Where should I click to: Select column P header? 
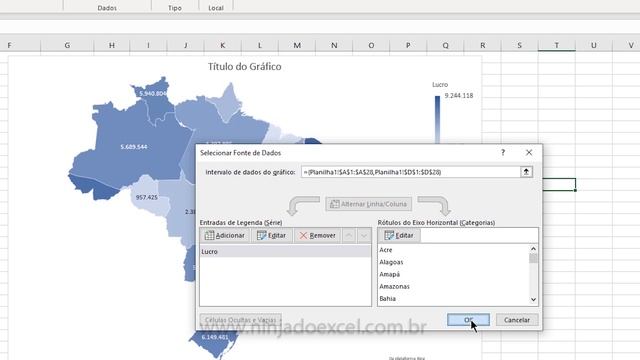[408, 45]
